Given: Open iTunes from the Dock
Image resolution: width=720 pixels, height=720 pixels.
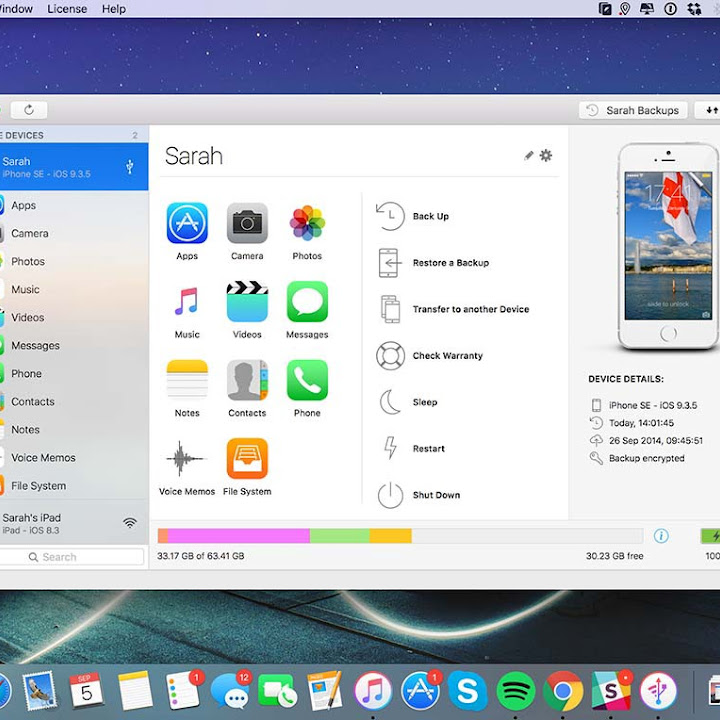Looking at the screenshot, I should pos(373,691).
